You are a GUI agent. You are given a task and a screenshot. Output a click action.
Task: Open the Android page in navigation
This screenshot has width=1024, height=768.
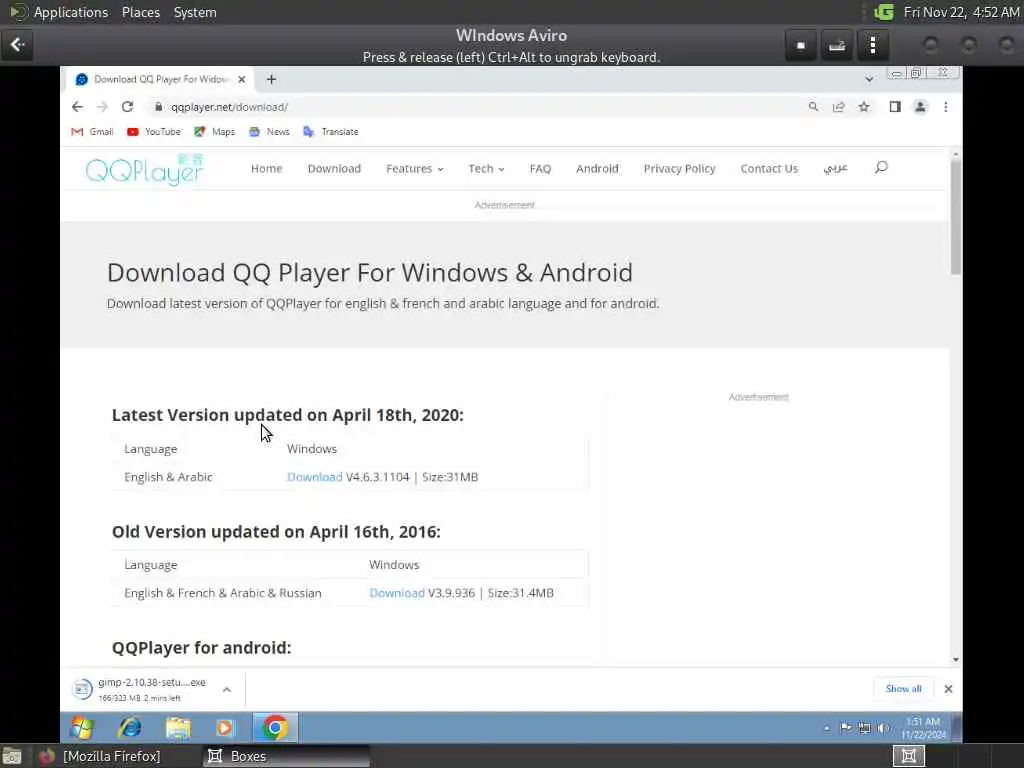click(597, 168)
